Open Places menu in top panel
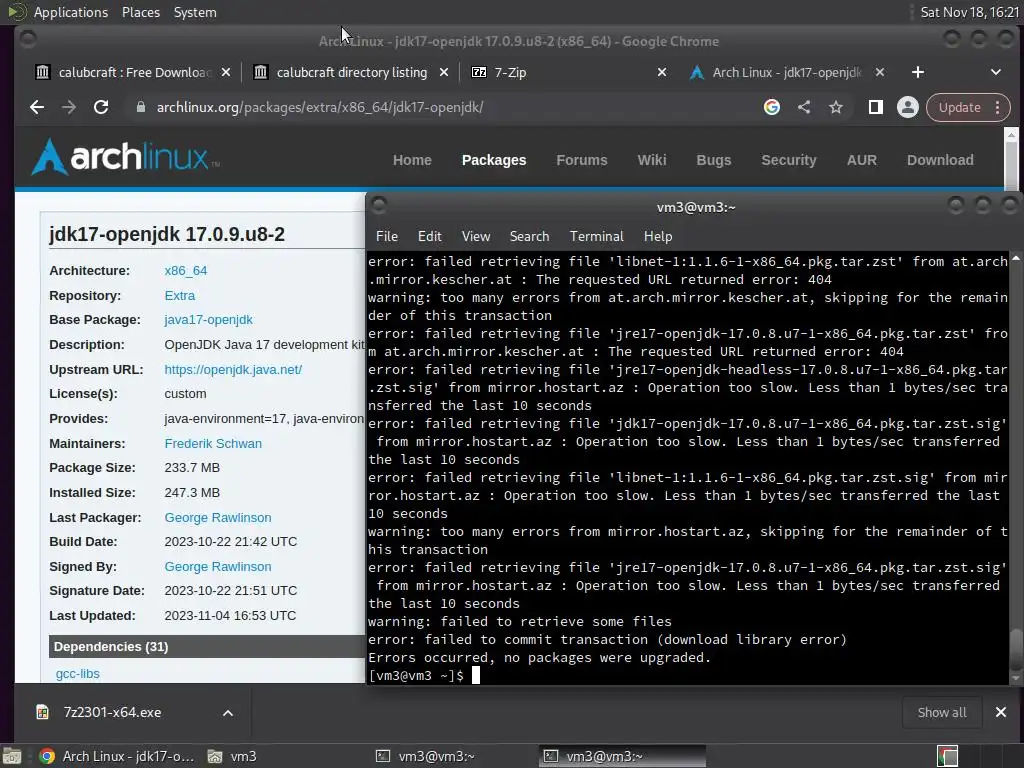Screen dimensions: 1024x768 [141, 12]
